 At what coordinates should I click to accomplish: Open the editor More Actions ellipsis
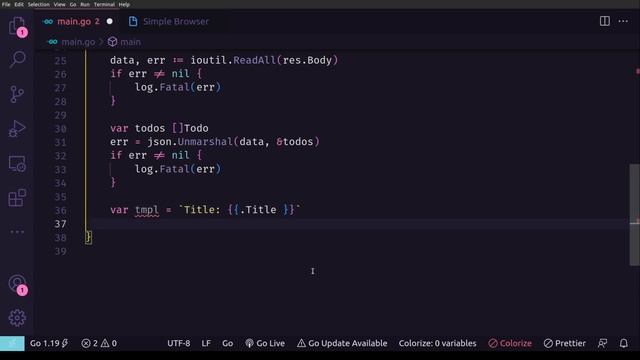(623, 21)
